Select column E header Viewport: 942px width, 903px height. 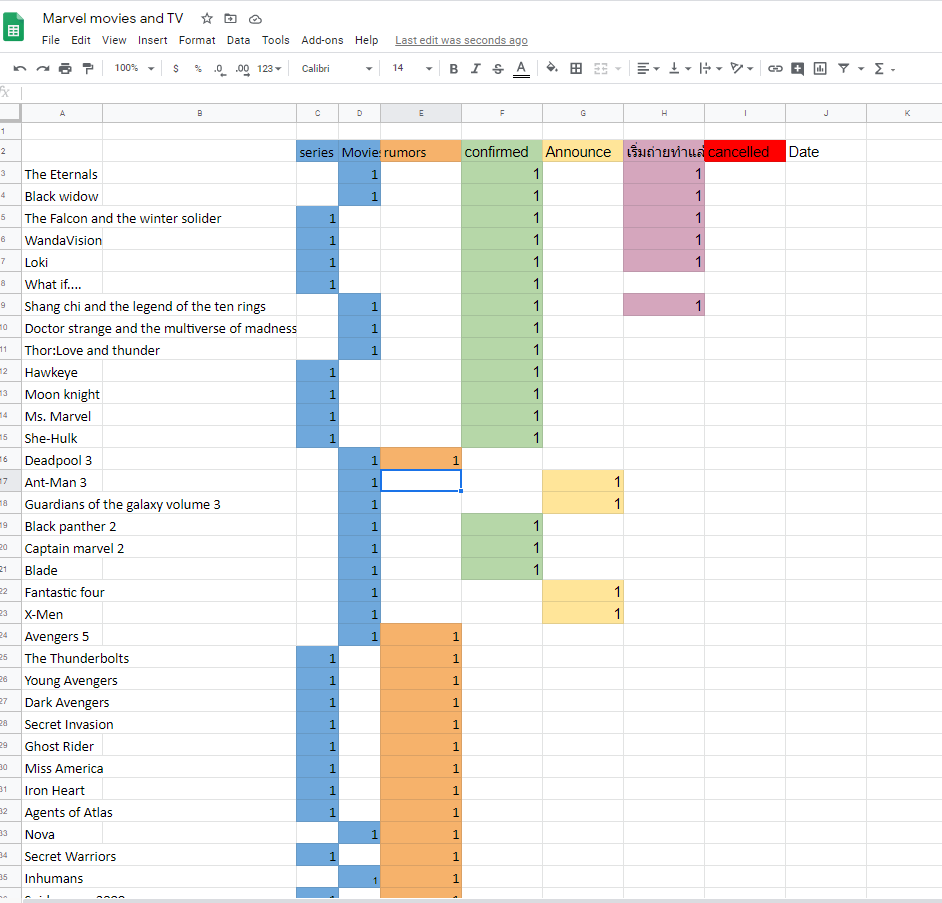[421, 113]
